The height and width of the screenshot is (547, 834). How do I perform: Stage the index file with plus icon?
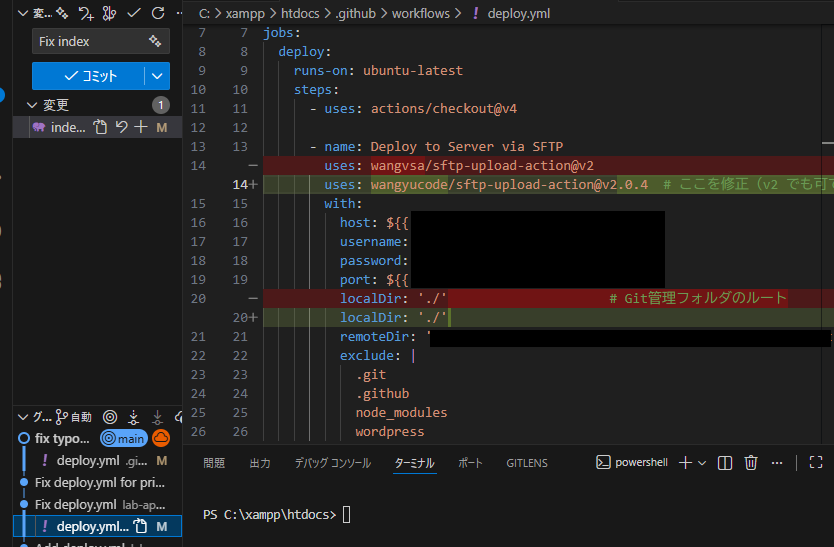[141, 127]
